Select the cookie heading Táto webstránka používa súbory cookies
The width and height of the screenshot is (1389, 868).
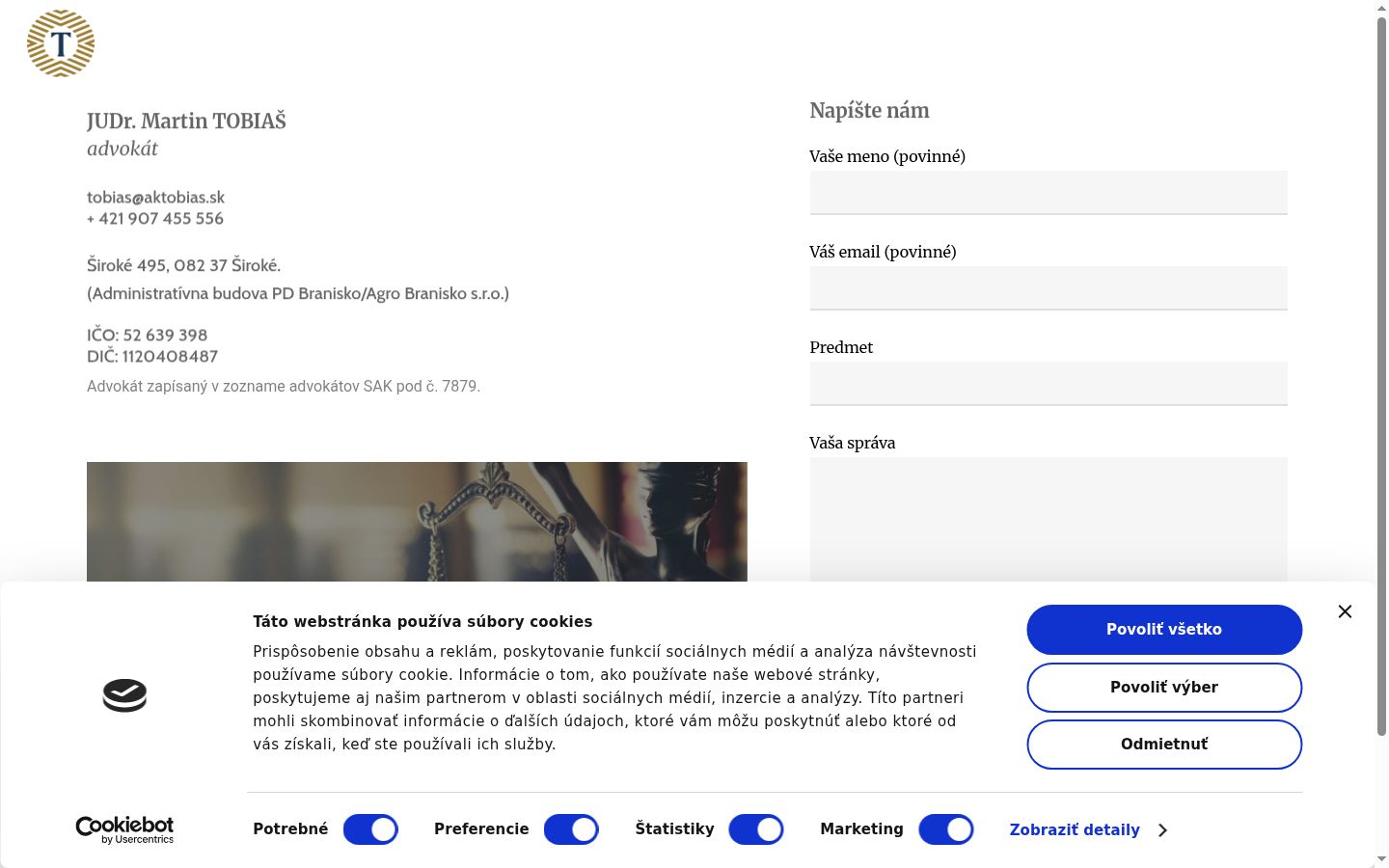coord(422,622)
